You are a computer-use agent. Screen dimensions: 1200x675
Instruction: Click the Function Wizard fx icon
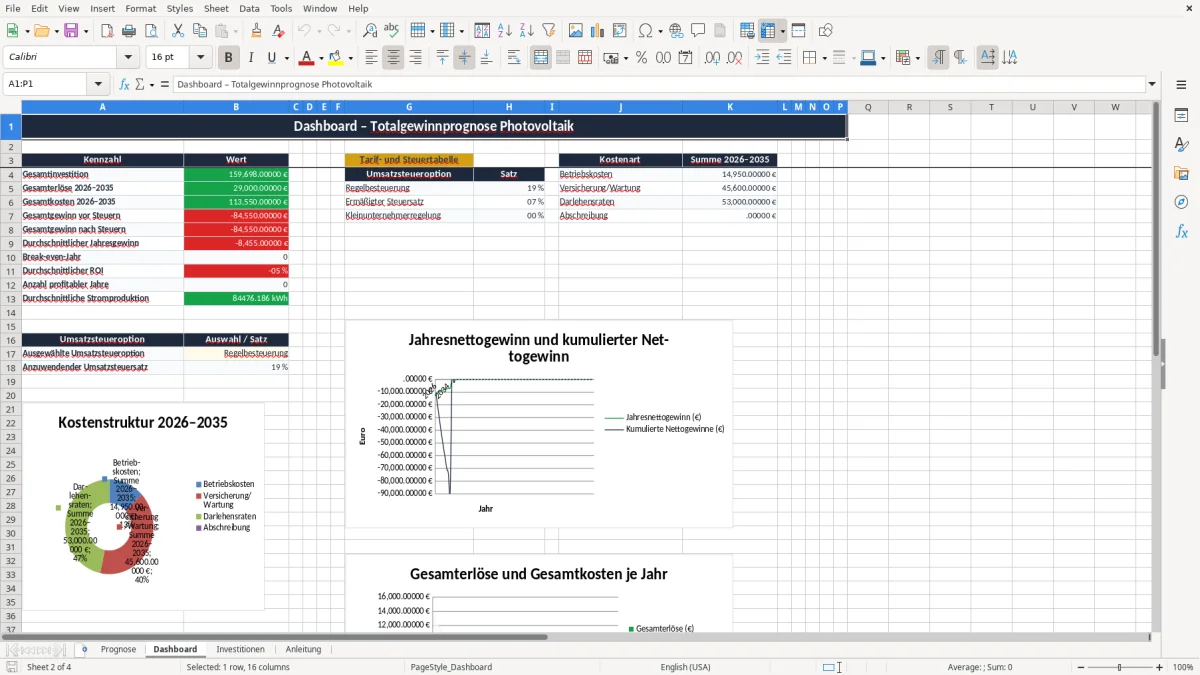pos(124,84)
